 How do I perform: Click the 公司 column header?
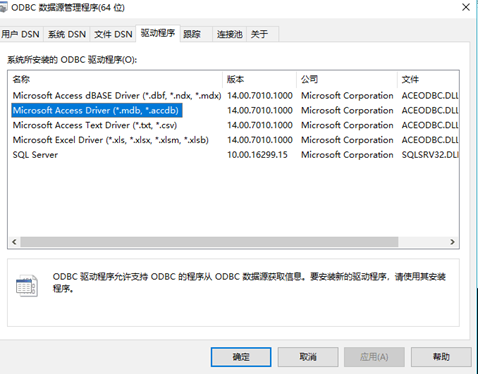(x=347, y=79)
